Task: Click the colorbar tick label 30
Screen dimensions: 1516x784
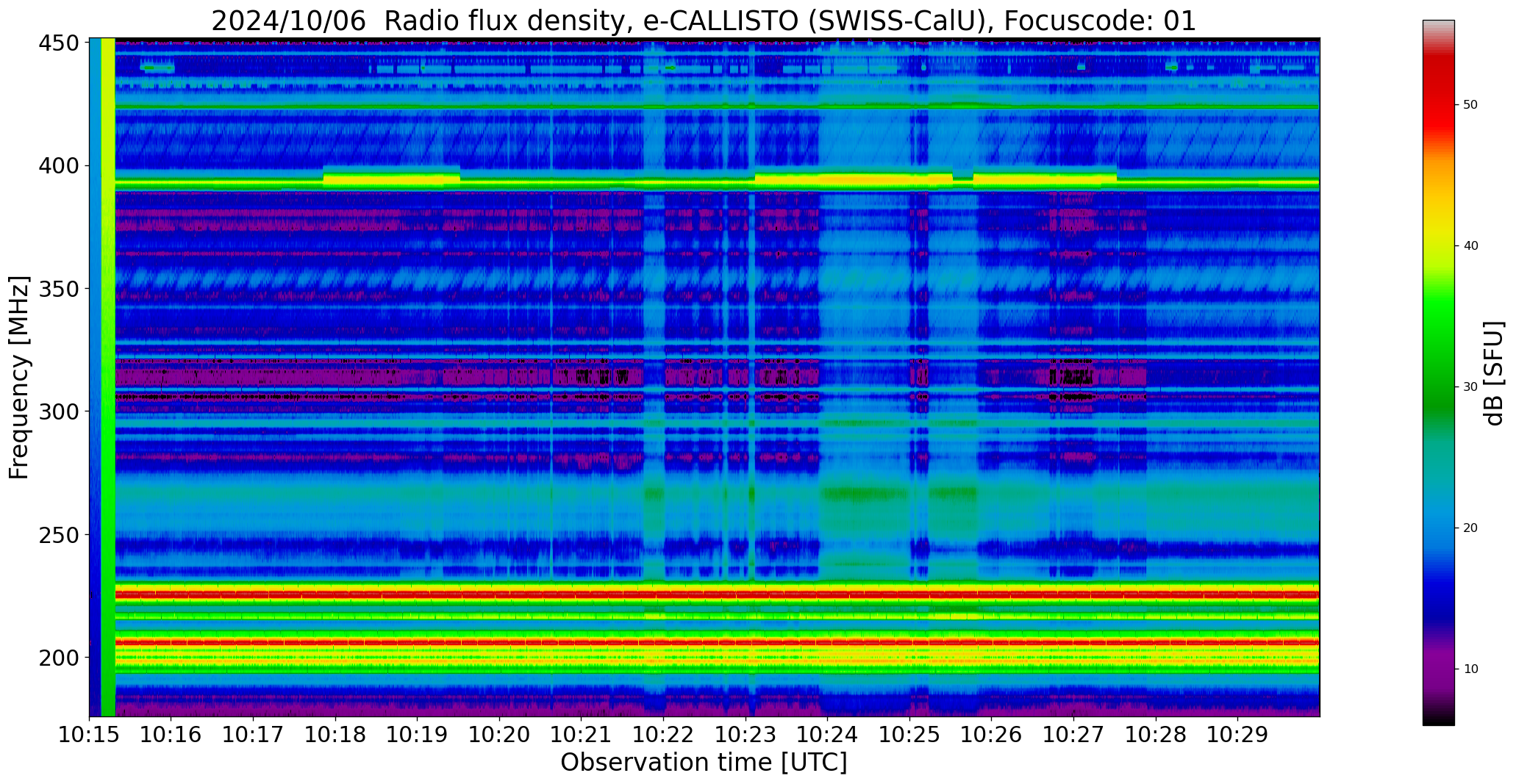Action: [1470, 387]
